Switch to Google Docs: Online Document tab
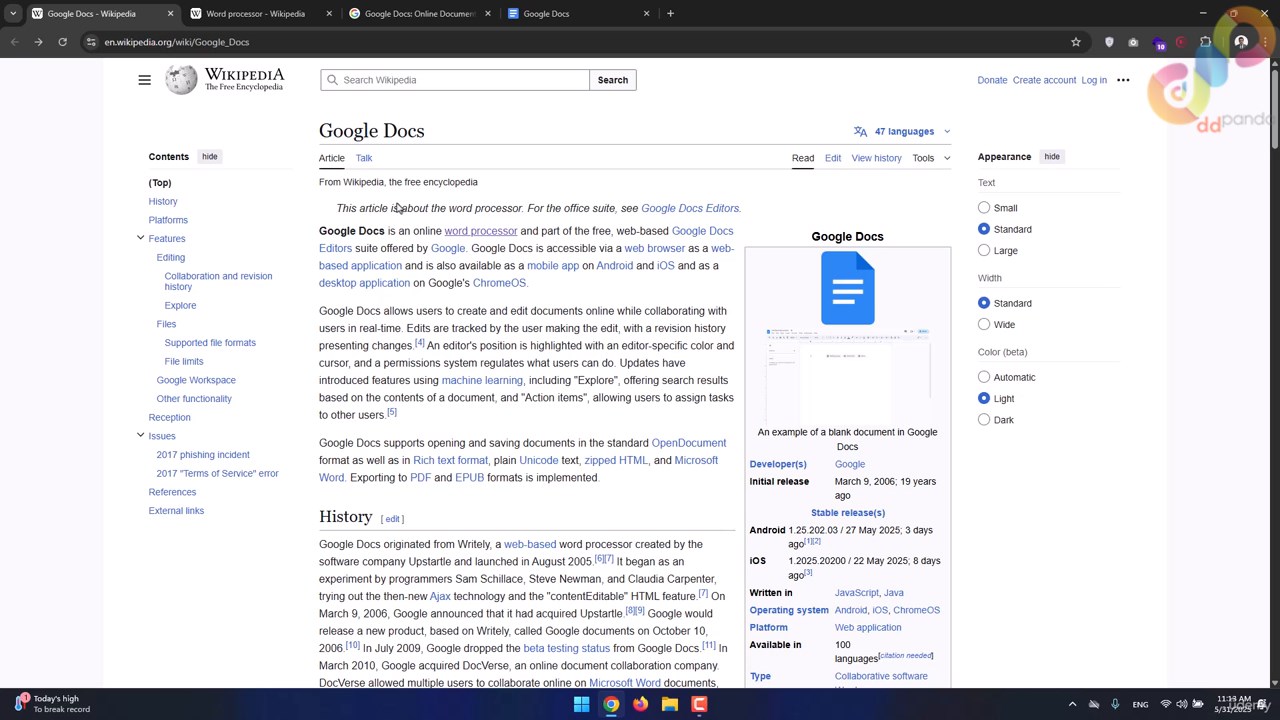This screenshot has width=1280, height=720. pyautogui.click(x=419, y=13)
